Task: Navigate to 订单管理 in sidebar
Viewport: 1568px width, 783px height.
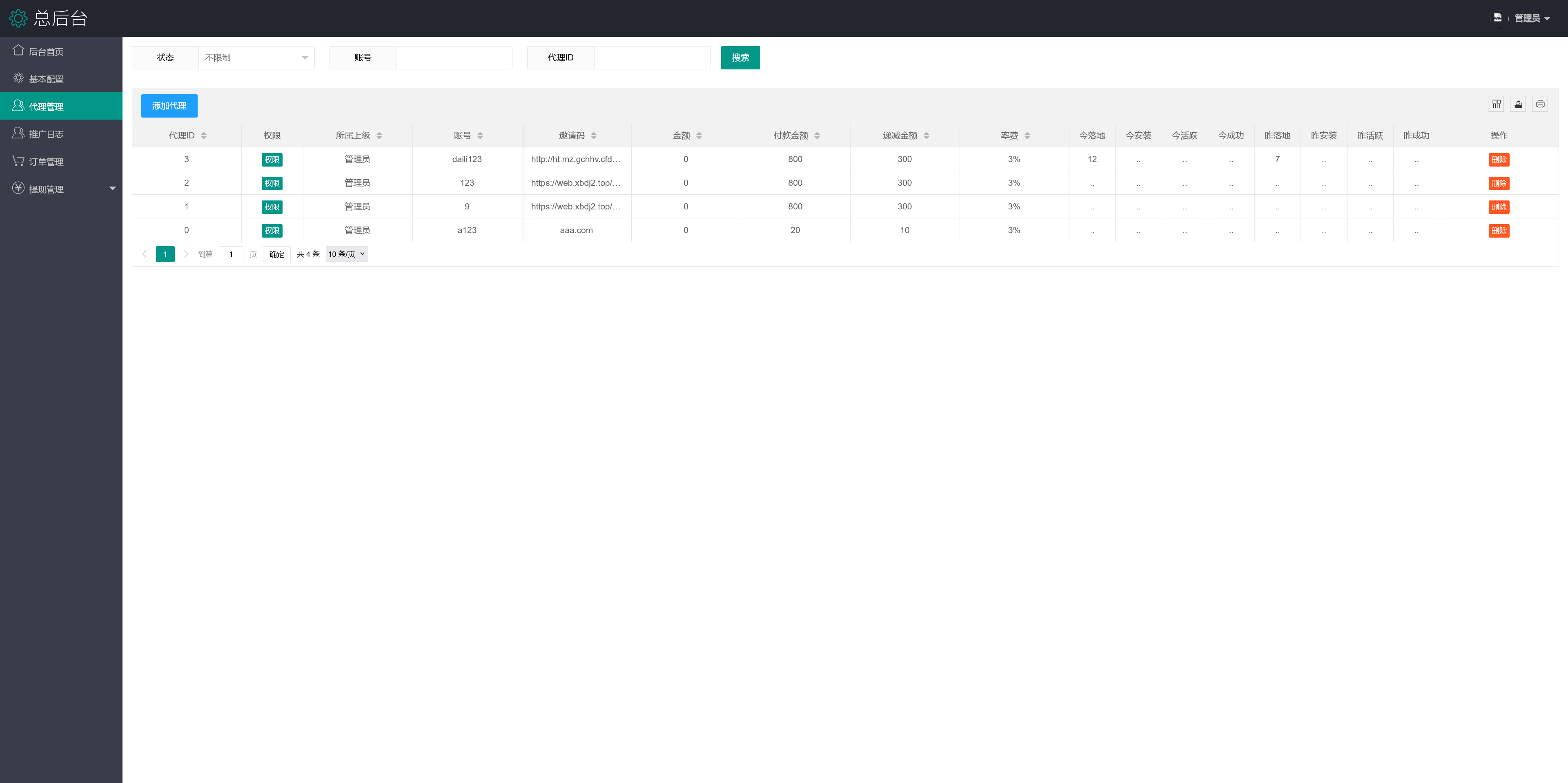Action: [x=46, y=161]
